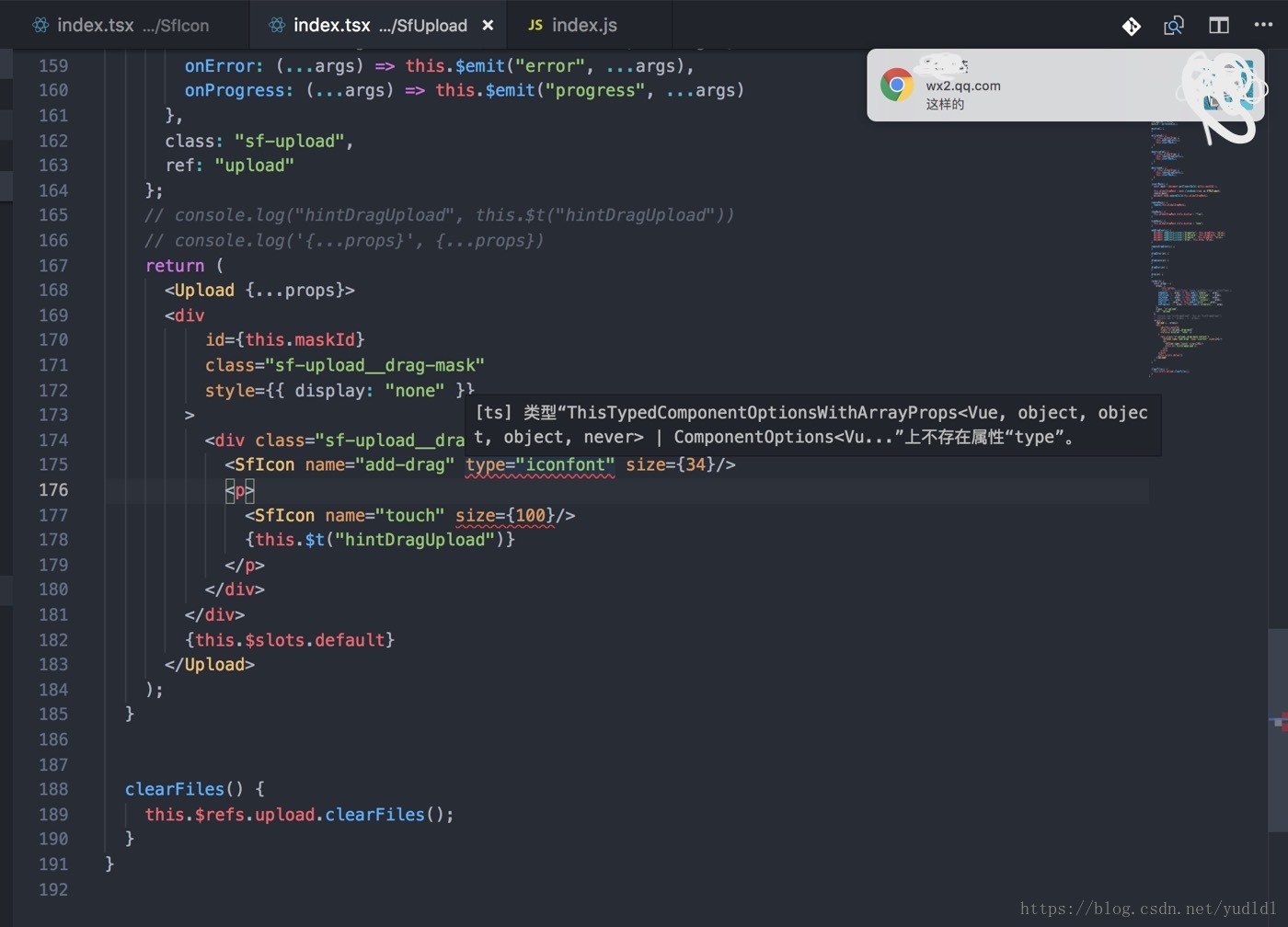
Task: Click the return keyword on line 167
Action: (x=175, y=266)
